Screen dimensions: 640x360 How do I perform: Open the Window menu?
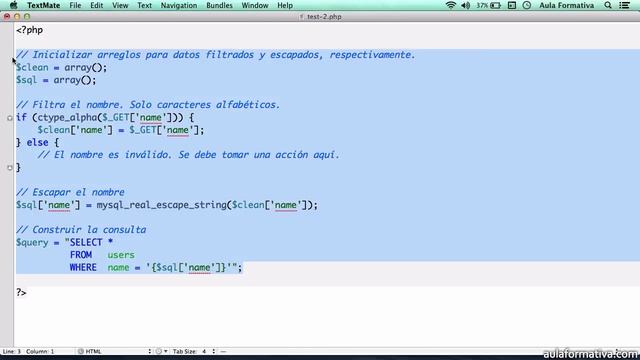click(255, 5)
